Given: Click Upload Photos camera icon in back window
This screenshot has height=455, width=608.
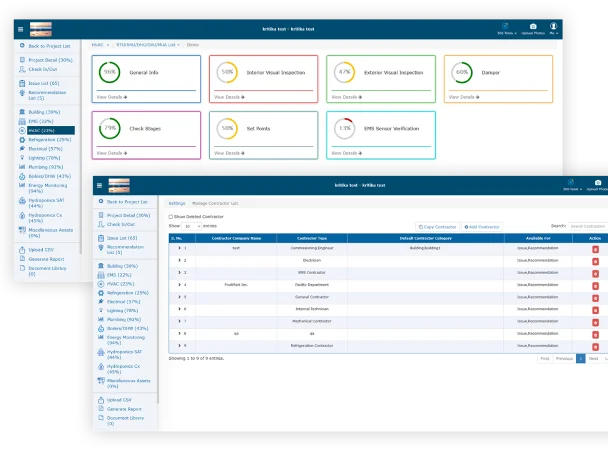Looking at the screenshot, I should [533, 26].
